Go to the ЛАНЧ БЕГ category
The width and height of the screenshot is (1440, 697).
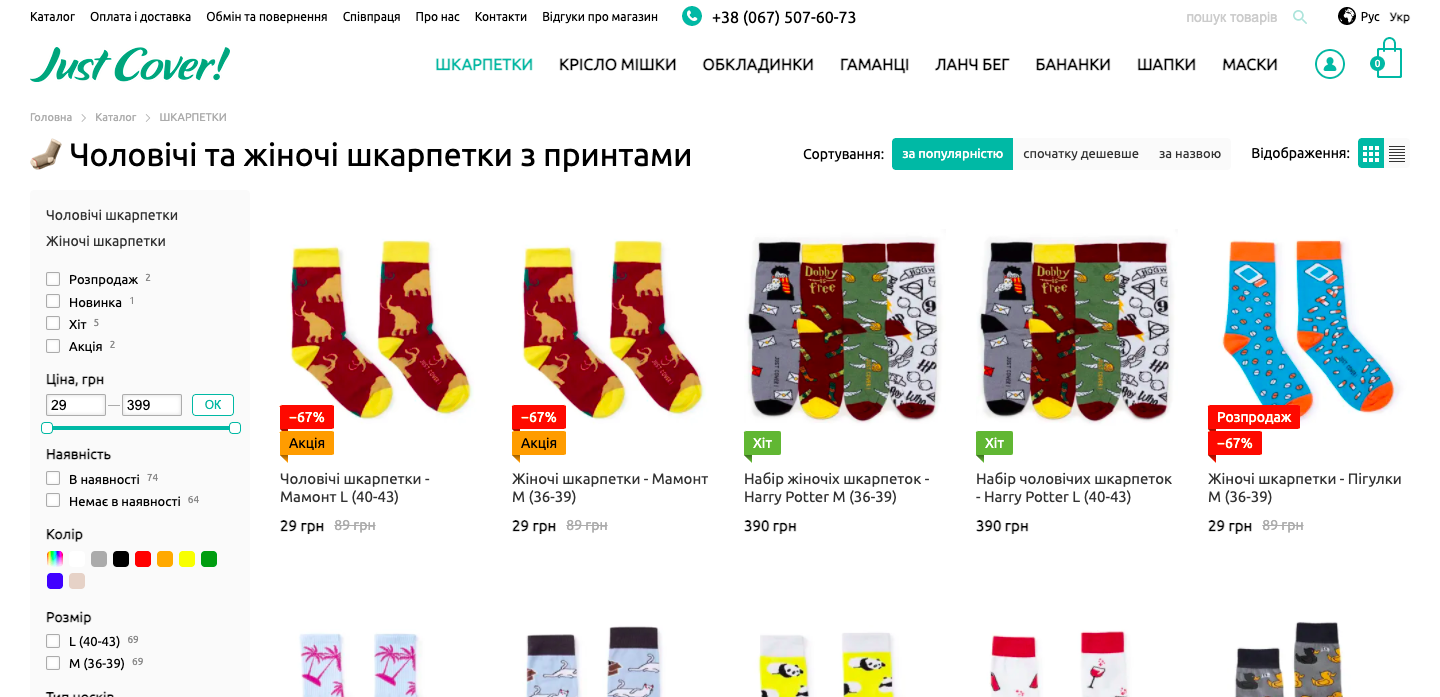(972, 65)
